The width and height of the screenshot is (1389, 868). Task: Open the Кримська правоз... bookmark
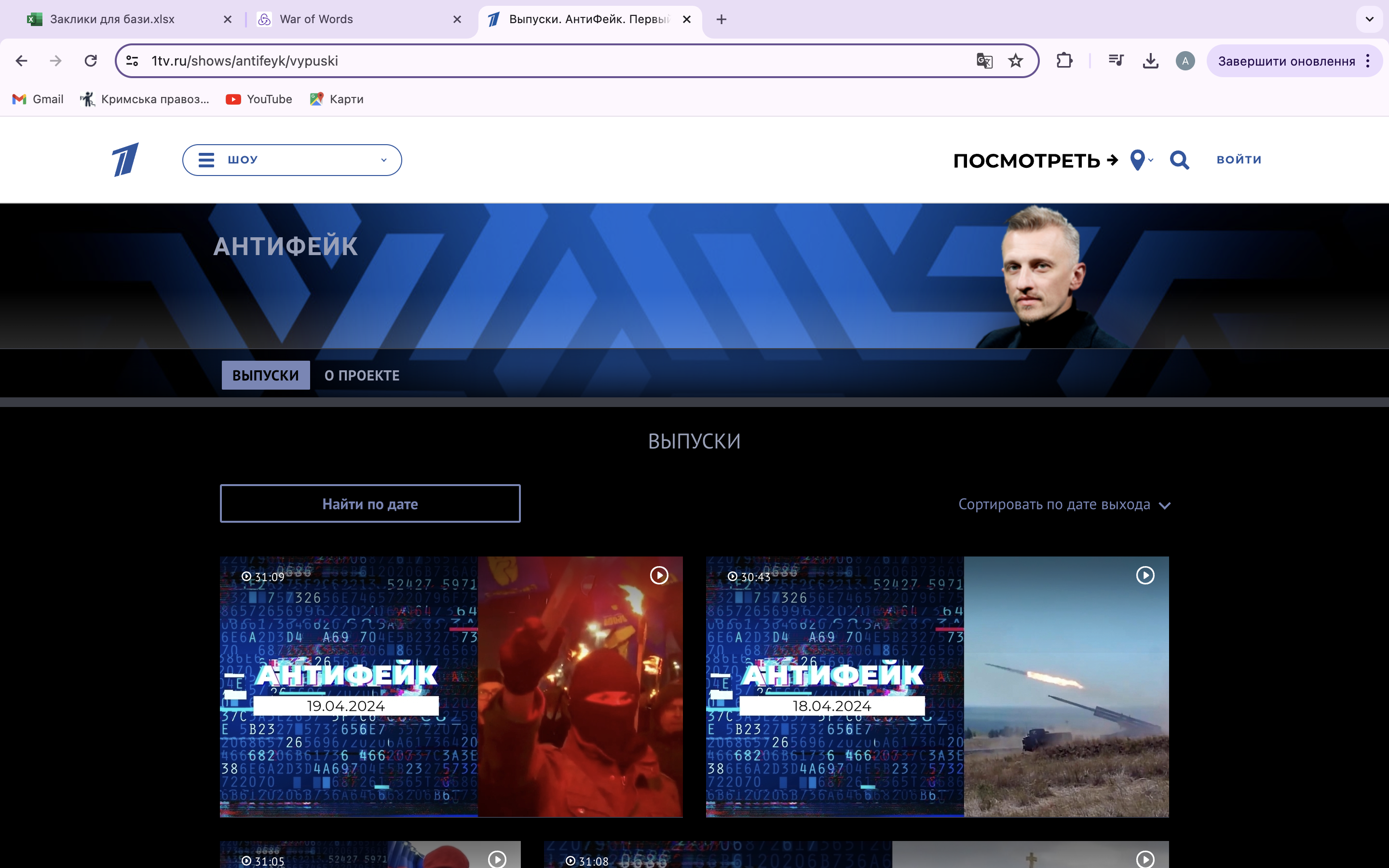(145, 99)
